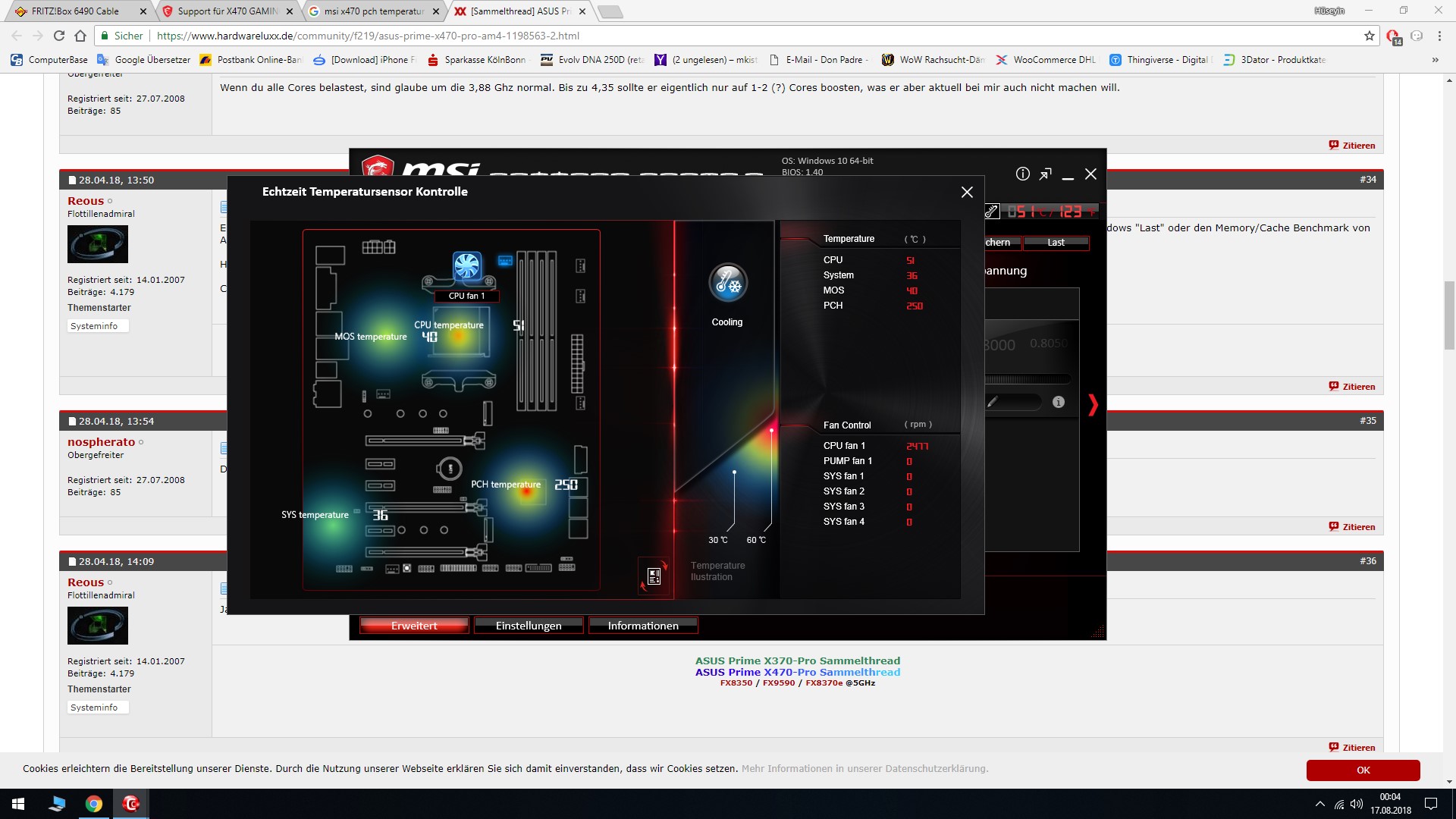Click the 60 °C temperature gradient marker
Viewport: 1456px width, 819px height.
coord(771,431)
